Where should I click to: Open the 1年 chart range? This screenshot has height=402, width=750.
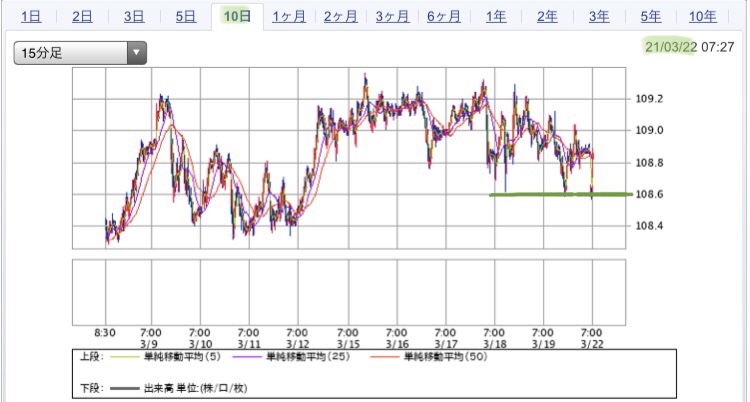click(496, 17)
